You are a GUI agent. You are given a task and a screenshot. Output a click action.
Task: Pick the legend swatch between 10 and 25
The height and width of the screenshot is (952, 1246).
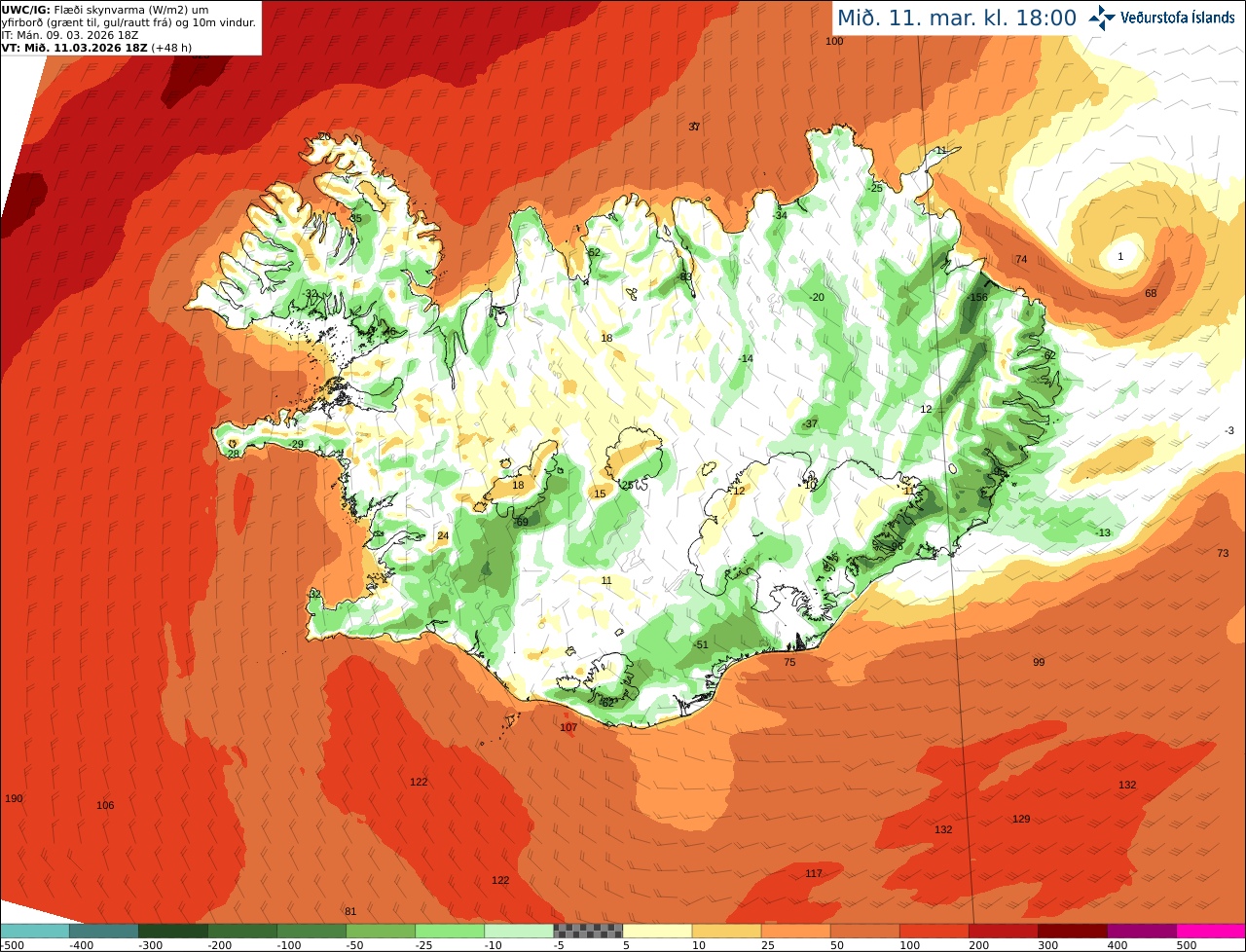[726, 931]
